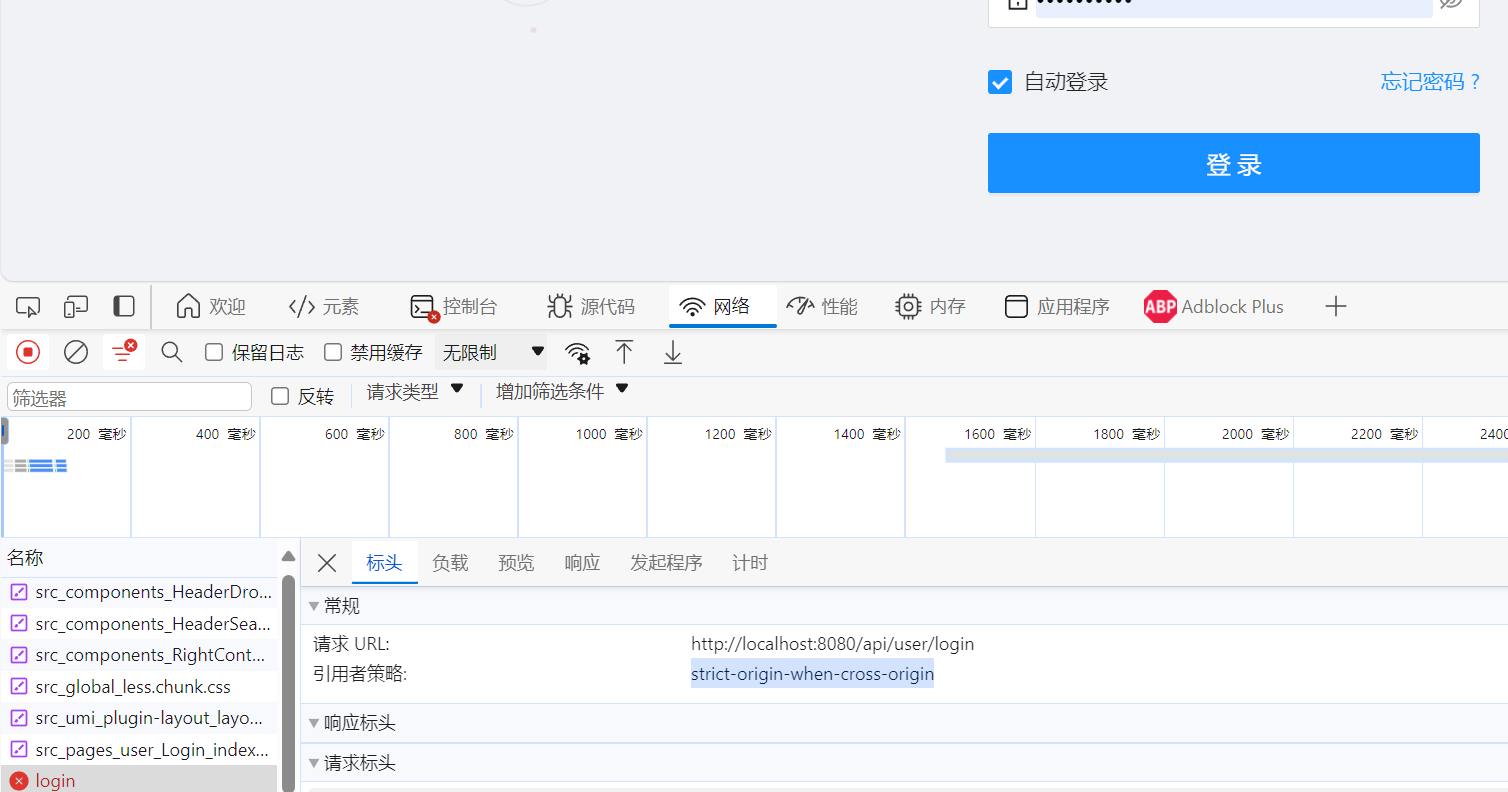Open the 性能 performance tab
This screenshot has width=1508, height=792.
coord(822,307)
